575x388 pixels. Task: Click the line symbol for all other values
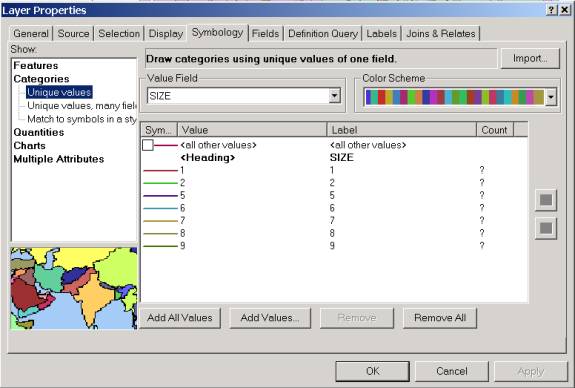(x=166, y=146)
